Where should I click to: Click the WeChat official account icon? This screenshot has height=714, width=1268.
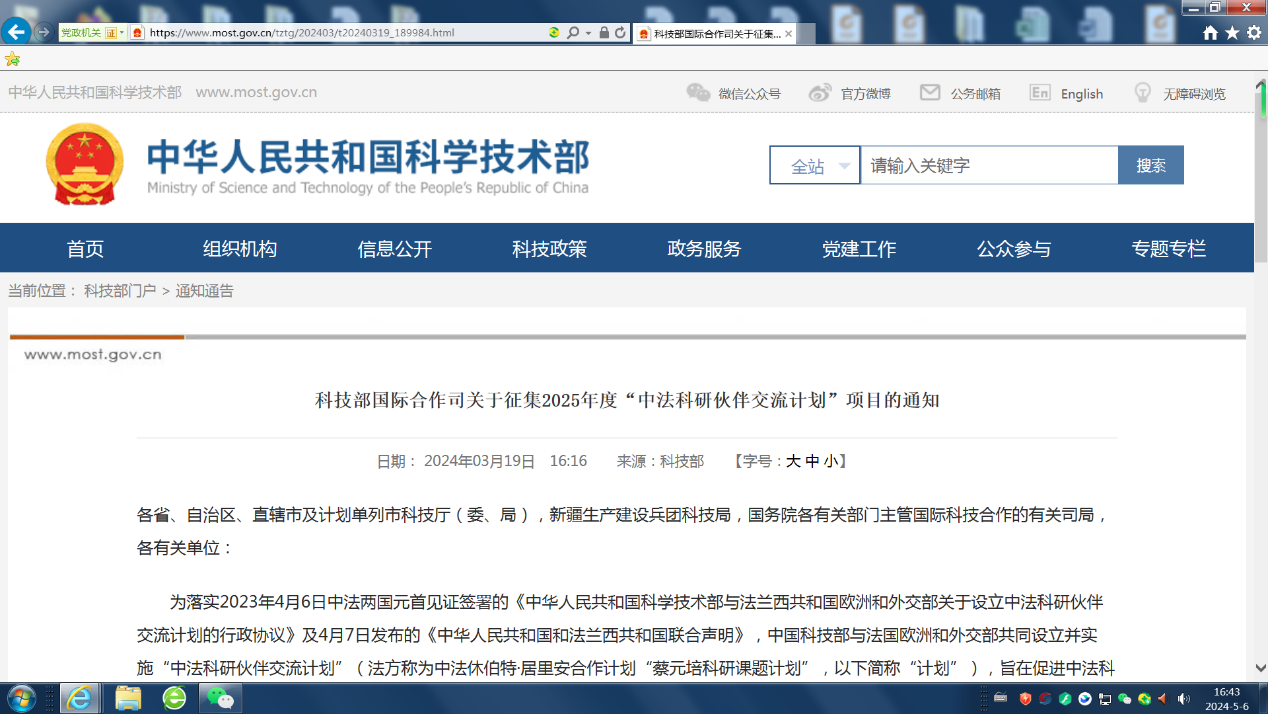point(698,93)
